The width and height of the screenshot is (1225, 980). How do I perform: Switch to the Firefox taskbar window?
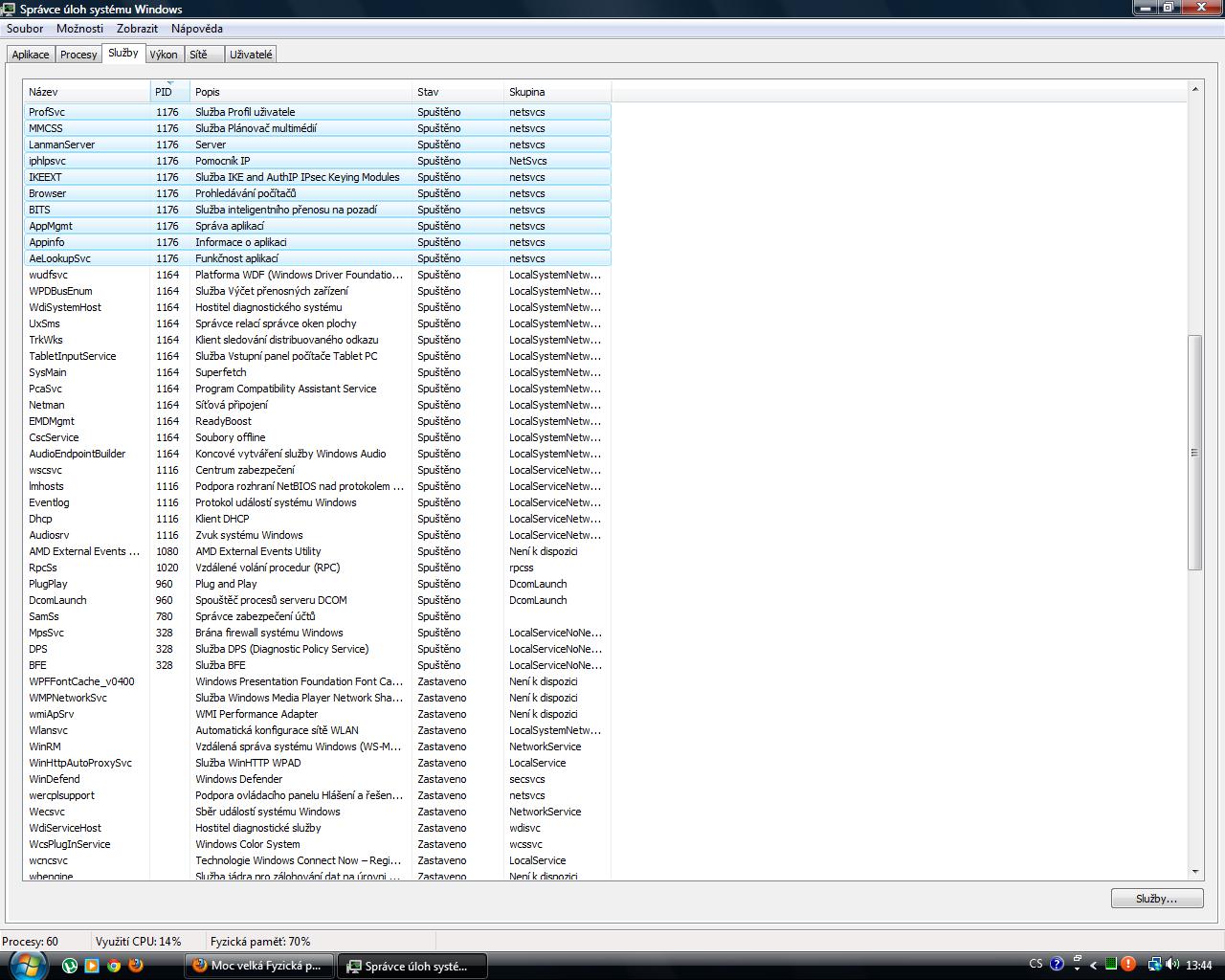260,966
